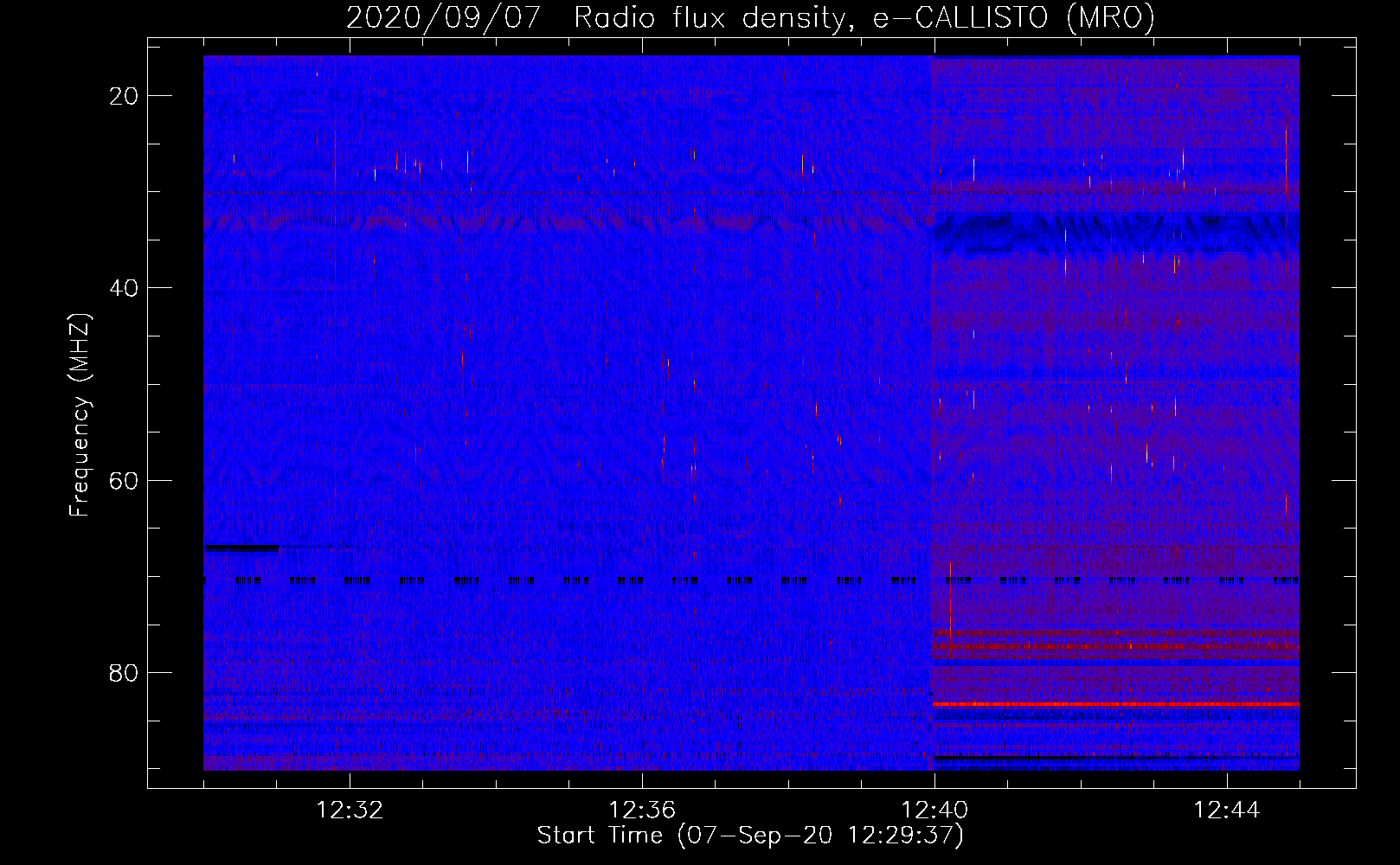The width and height of the screenshot is (1400, 865).
Task: Click the bright red band below 80 MHz
Action: [1115, 704]
